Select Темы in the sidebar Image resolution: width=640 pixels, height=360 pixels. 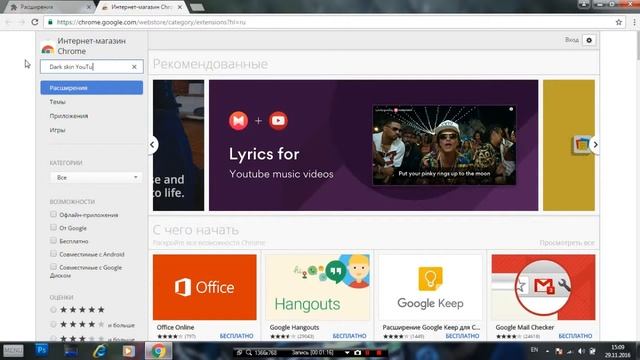(58, 102)
